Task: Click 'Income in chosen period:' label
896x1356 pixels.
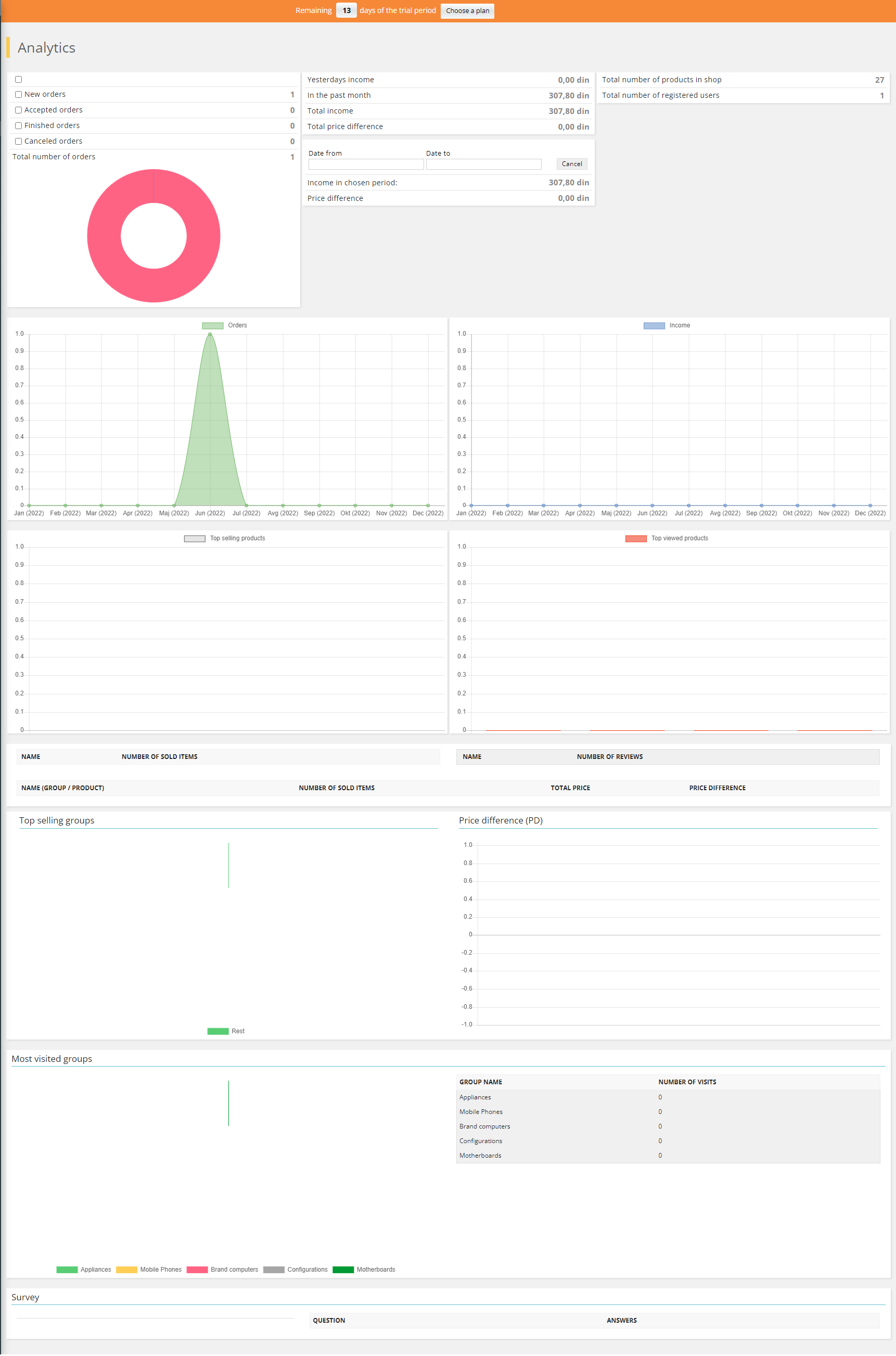Action: [352, 183]
